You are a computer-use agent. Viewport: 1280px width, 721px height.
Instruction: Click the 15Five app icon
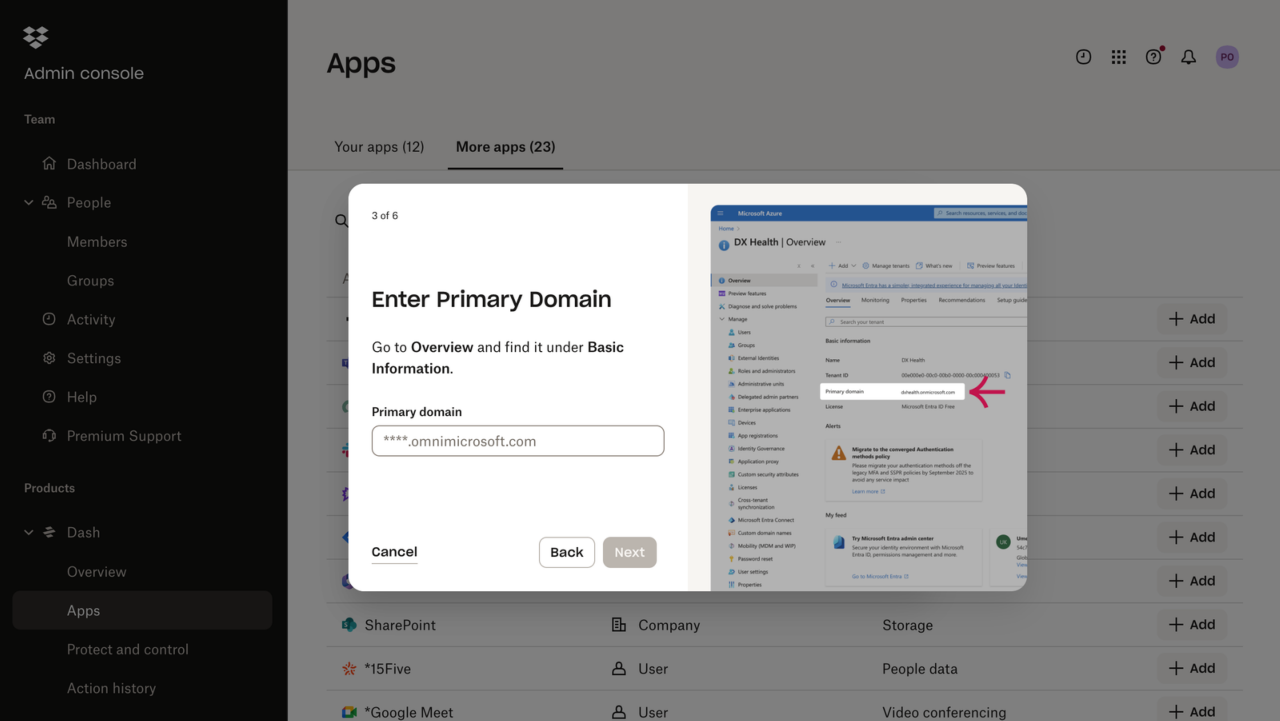pyautogui.click(x=348, y=668)
